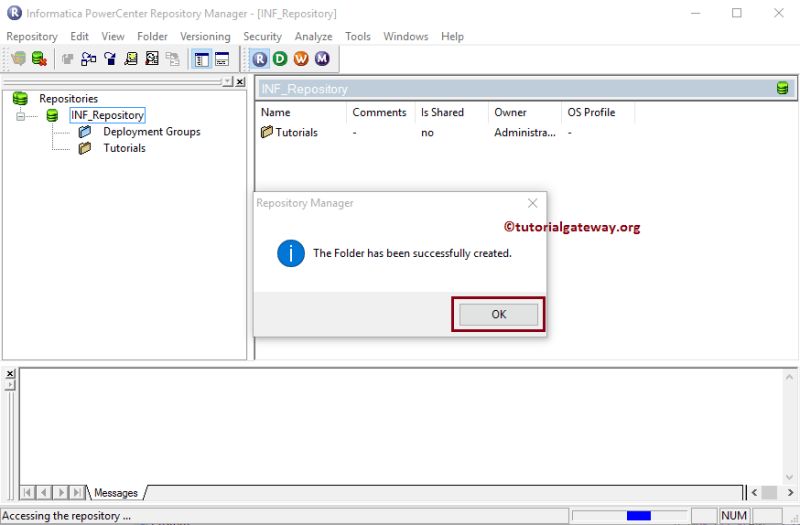The height and width of the screenshot is (525, 800).
Task: Open the Tools menu
Action: click(x=358, y=37)
